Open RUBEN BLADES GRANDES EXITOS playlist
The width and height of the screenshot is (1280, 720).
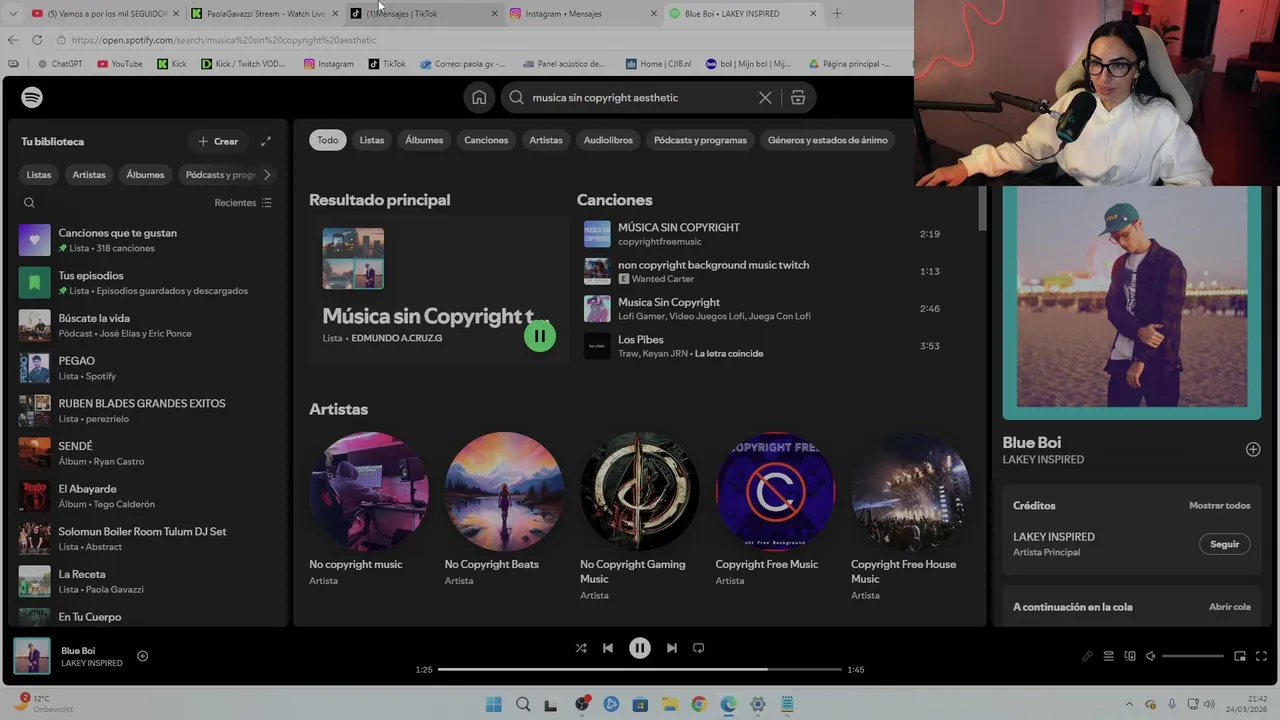(148, 411)
